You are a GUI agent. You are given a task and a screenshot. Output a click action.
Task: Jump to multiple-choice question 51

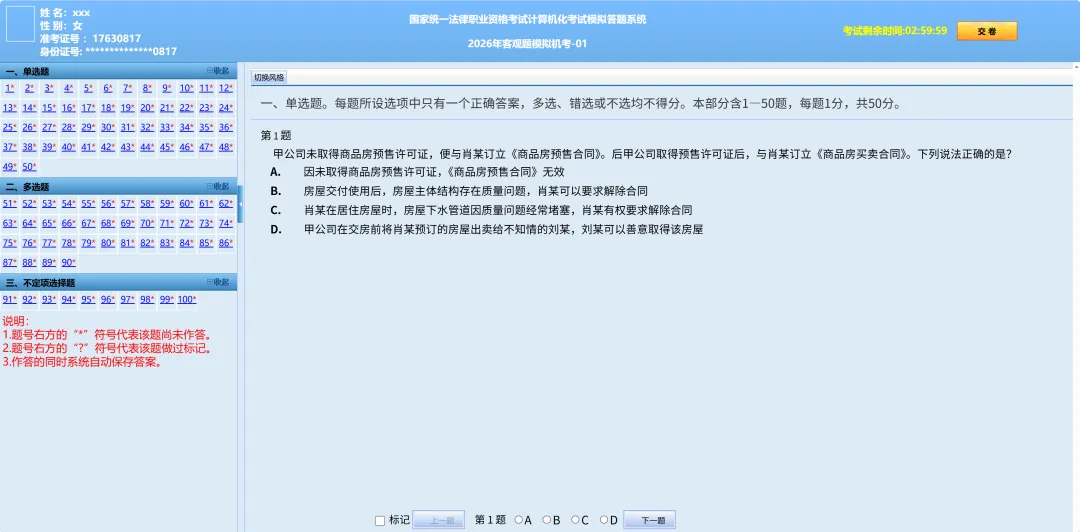pyautogui.click(x=10, y=203)
